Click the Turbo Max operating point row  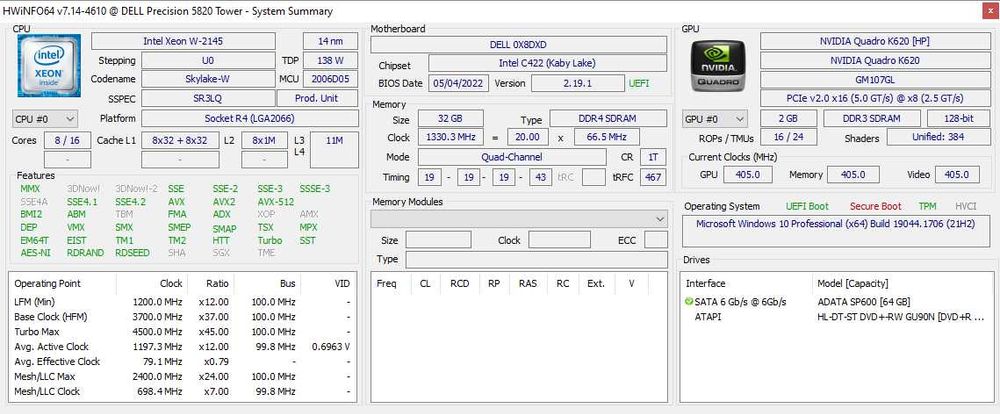(x=182, y=332)
